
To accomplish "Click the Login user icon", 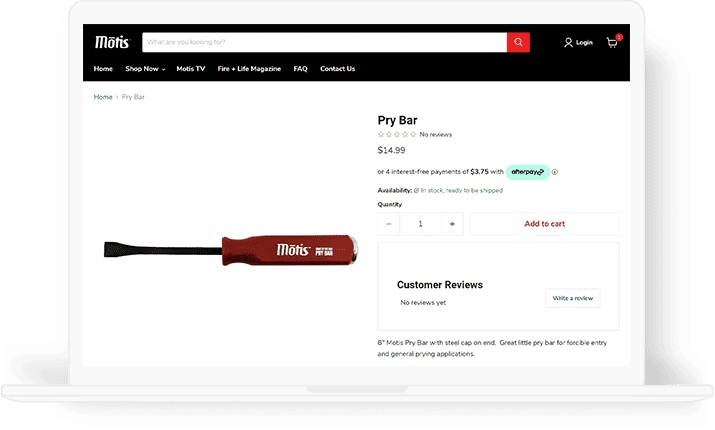I will [x=568, y=42].
